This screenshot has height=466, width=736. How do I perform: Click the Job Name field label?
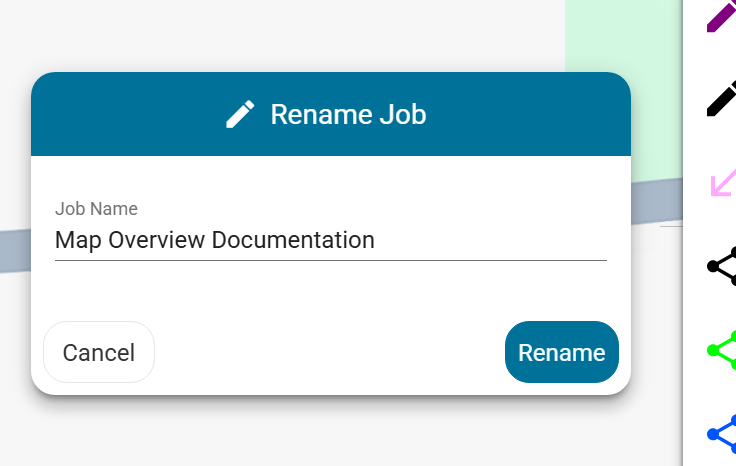(96, 209)
